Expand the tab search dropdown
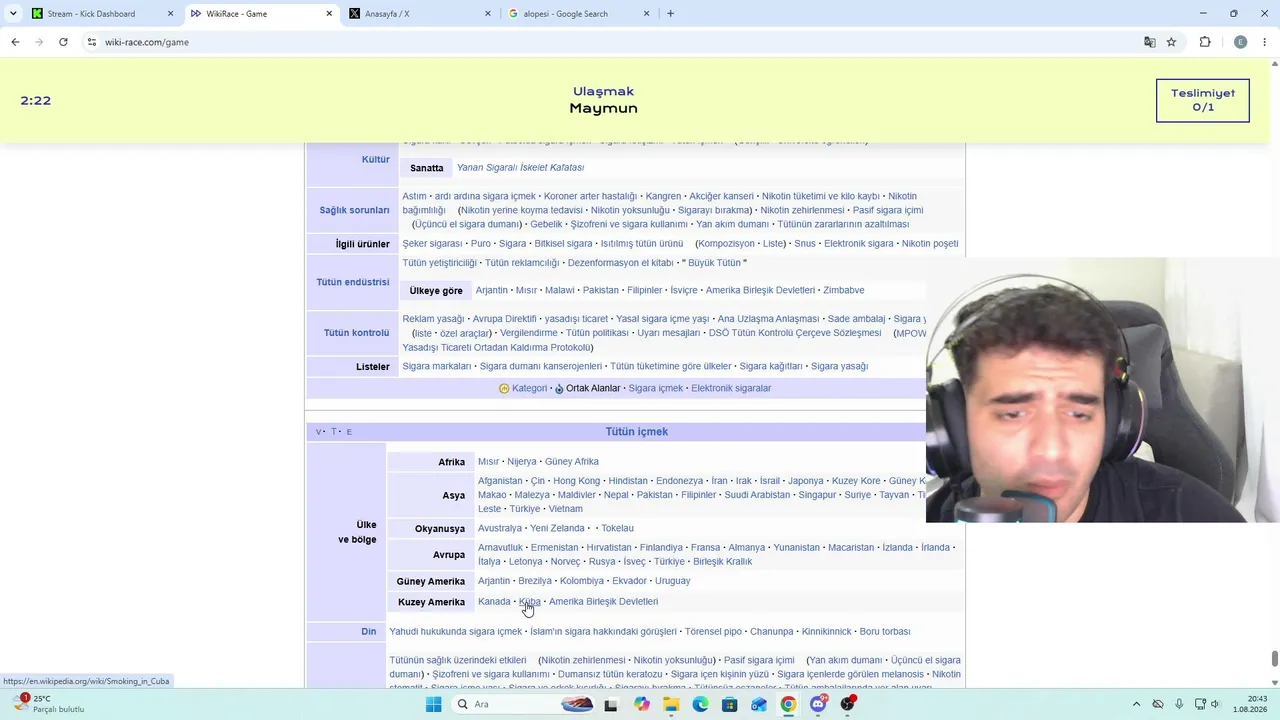The image size is (1280, 720). click(x=13, y=14)
